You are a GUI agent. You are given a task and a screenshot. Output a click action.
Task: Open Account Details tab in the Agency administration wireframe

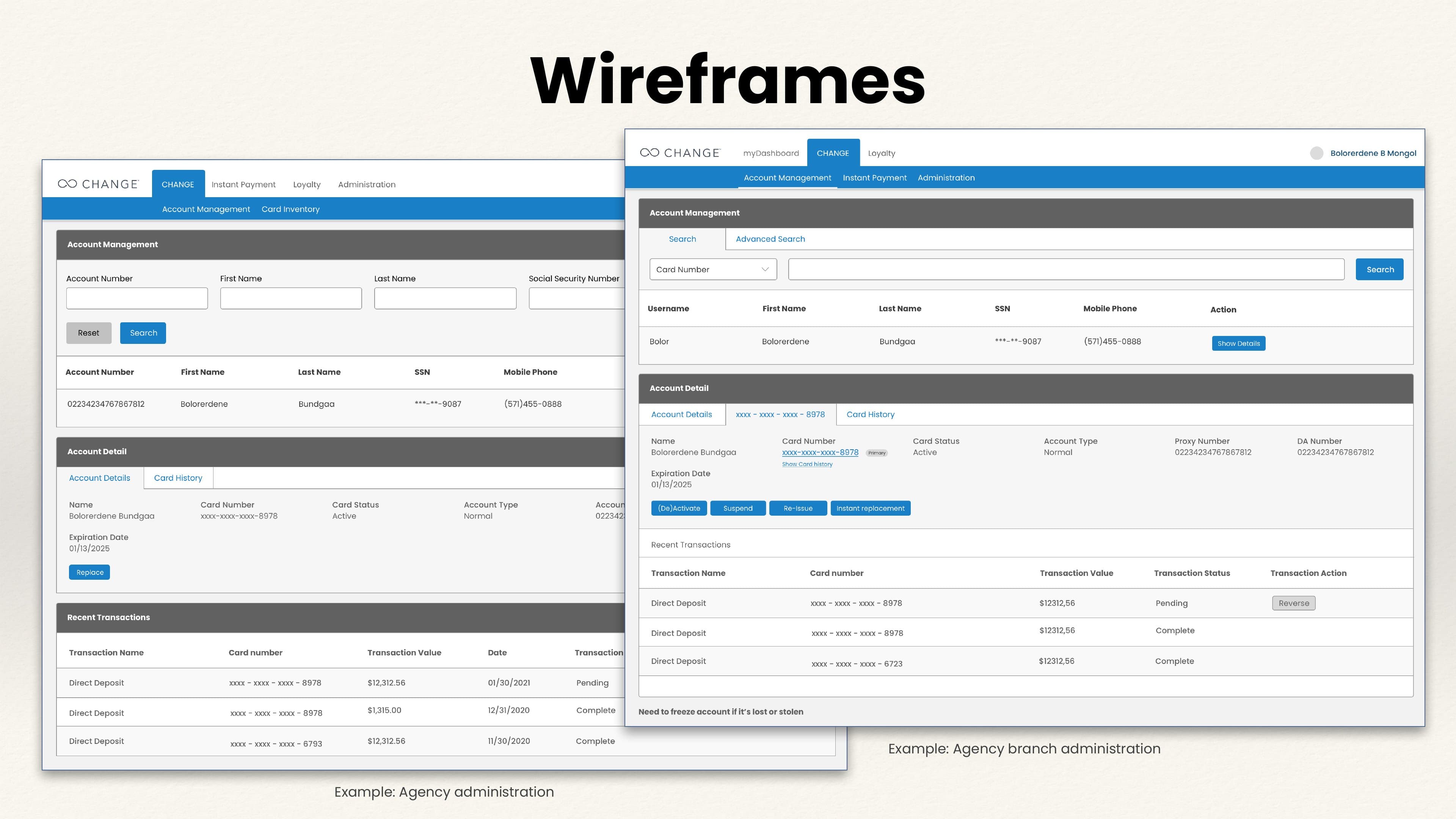tap(100, 478)
